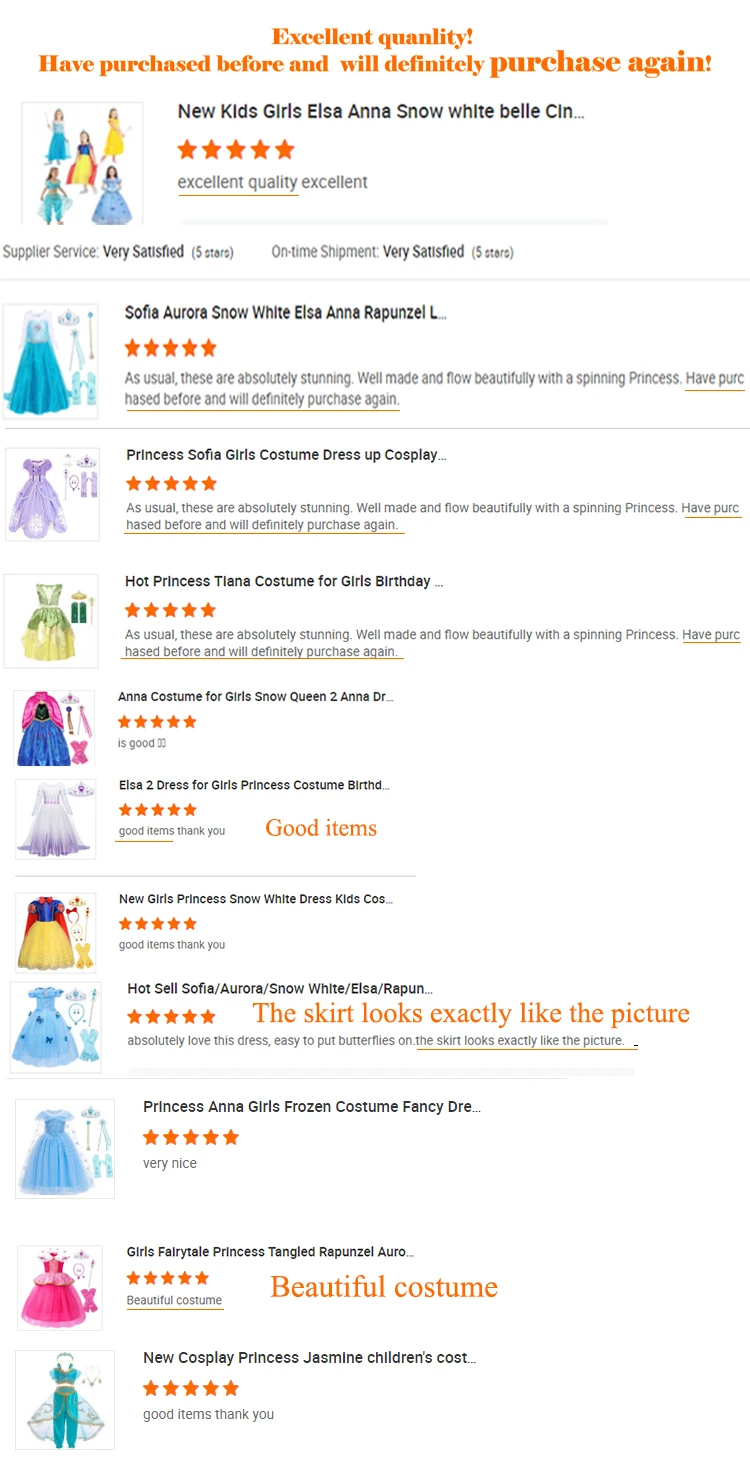Image resolution: width=750 pixels, height=1474 pixels.
Task: Click 'Princess Sofia Girls Costume Dress up Cosplay' title
Action: [286, 455]
